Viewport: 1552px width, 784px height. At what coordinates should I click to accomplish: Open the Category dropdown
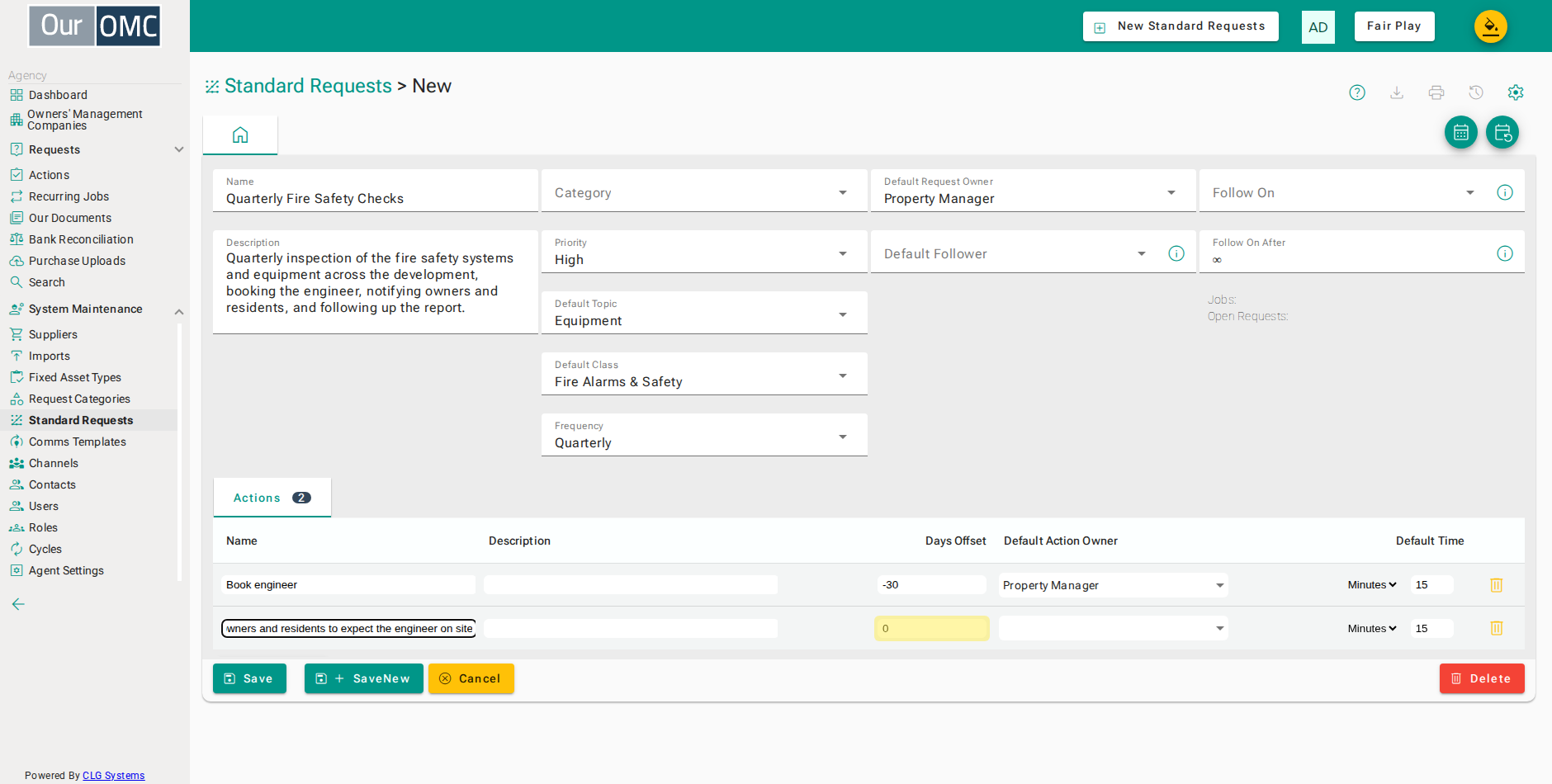pyautogui.click(x=704, y=191)
